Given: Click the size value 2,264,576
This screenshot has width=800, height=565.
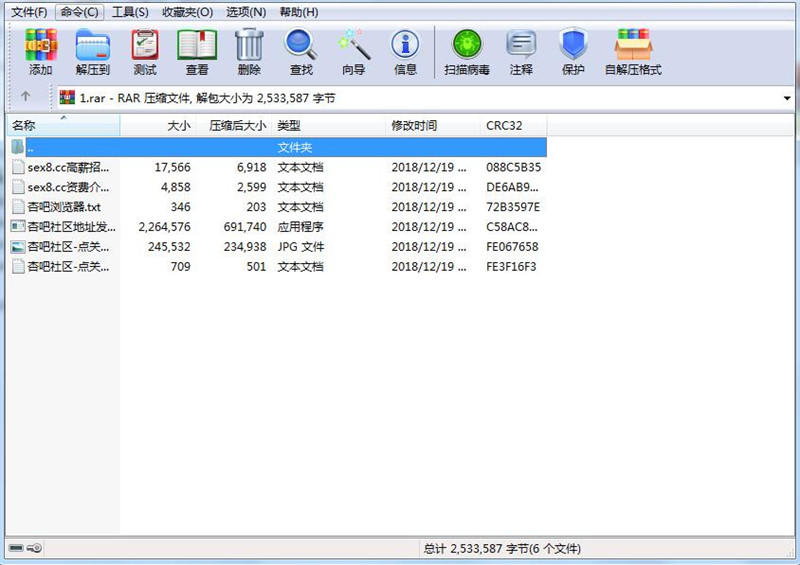Looking at the screenshot, I should (x=164, y=227).
